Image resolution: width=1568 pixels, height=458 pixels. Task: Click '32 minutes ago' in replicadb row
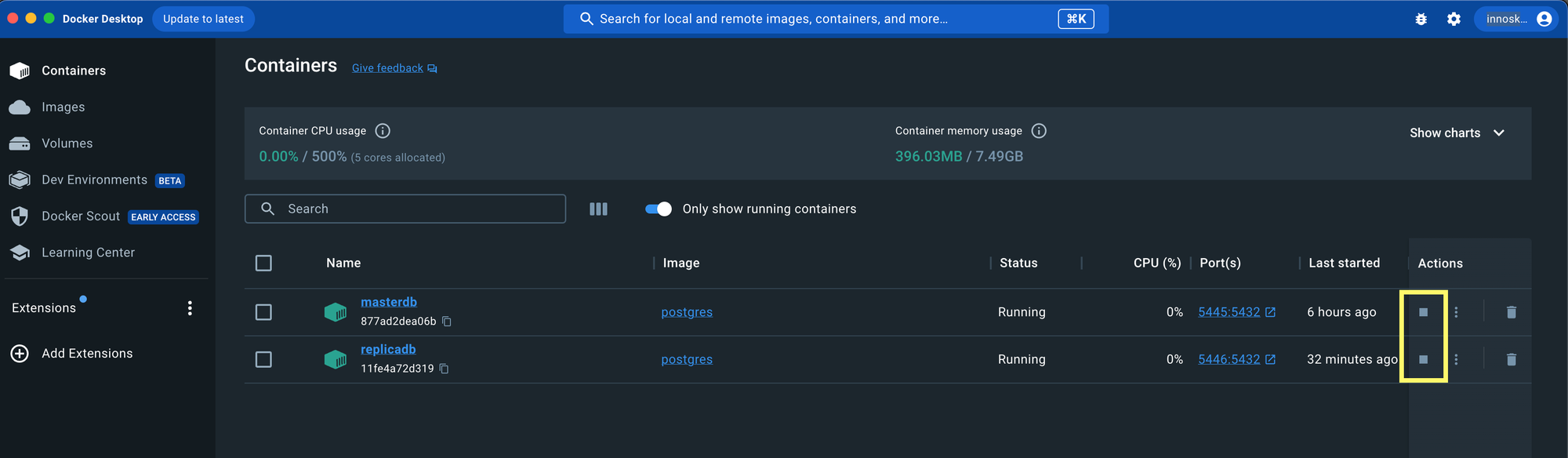[1352, 359]
